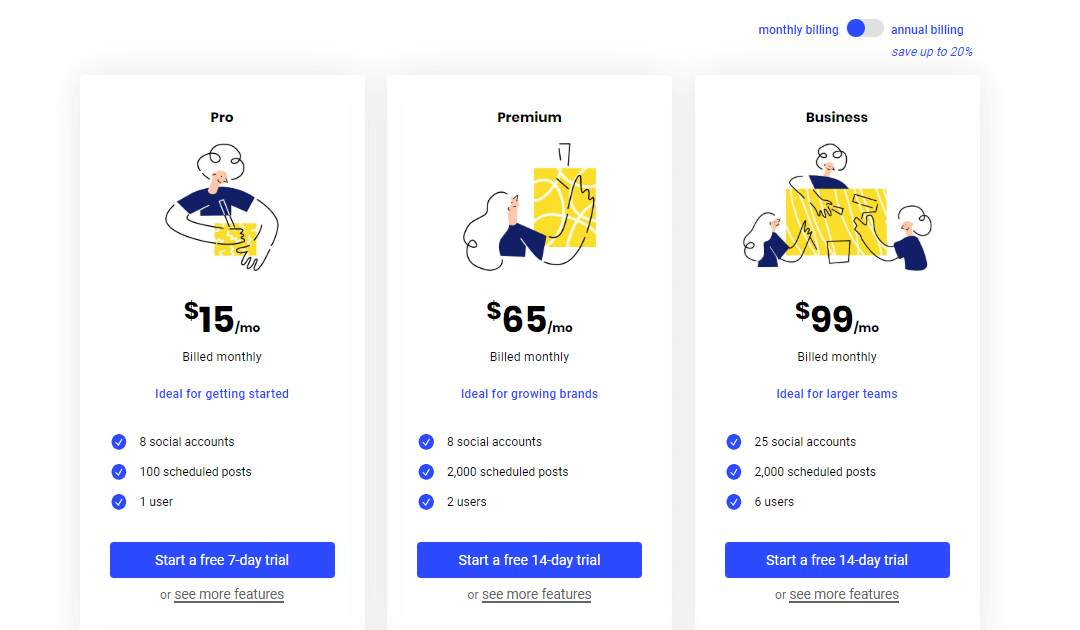Start the free 7-day trial for Pro
Viewport: 1080px width, 630px height.
pos(222,560)
